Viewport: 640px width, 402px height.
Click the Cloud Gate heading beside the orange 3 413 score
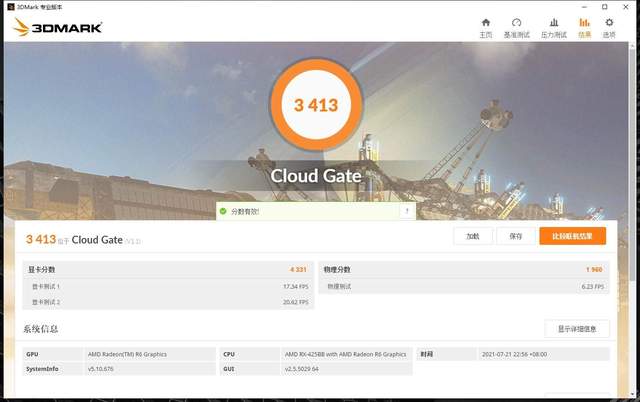[97, 240]
